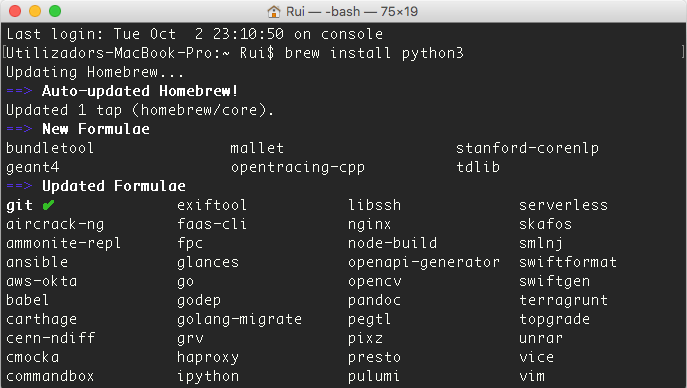Click the bold 'git' formula name

click(19, 205)
